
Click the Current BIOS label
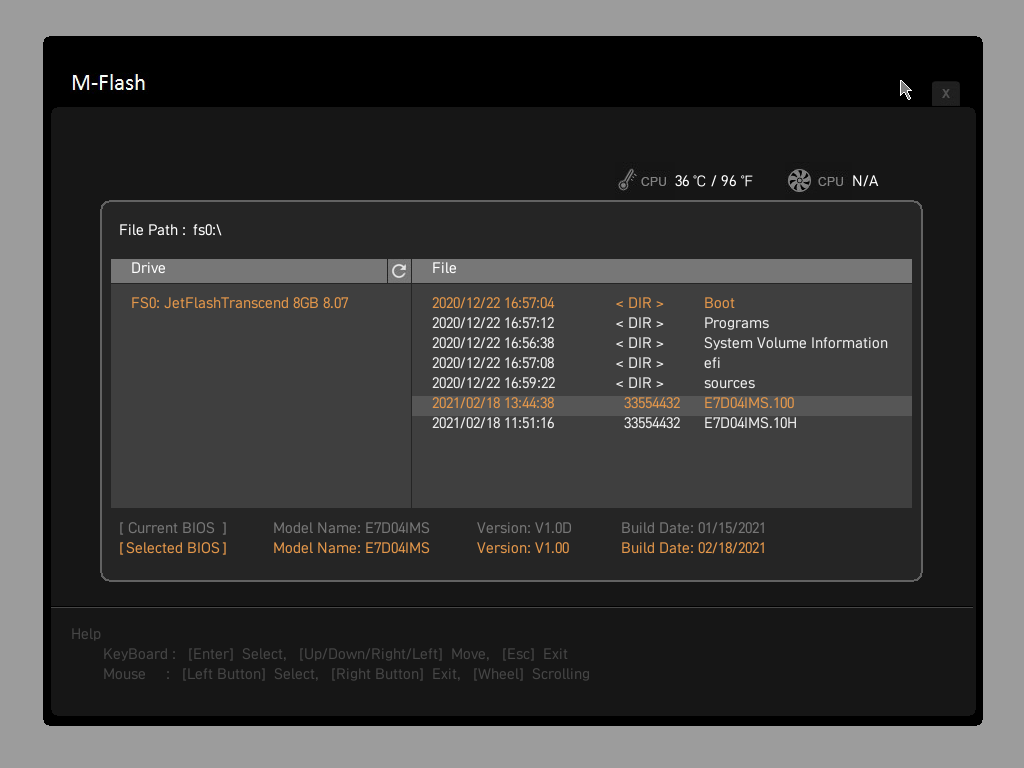[x=173, y=528]
